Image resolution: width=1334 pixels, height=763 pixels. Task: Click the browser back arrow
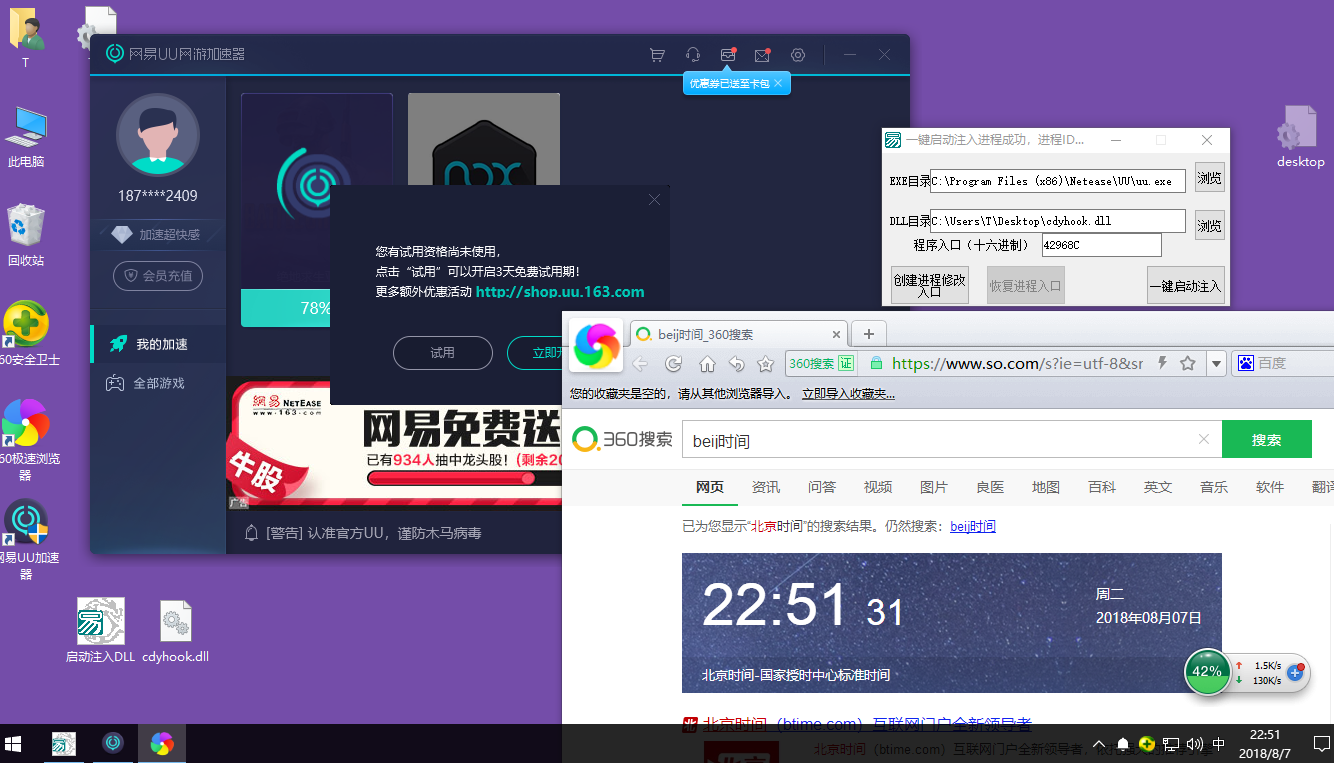pos(640,364)
